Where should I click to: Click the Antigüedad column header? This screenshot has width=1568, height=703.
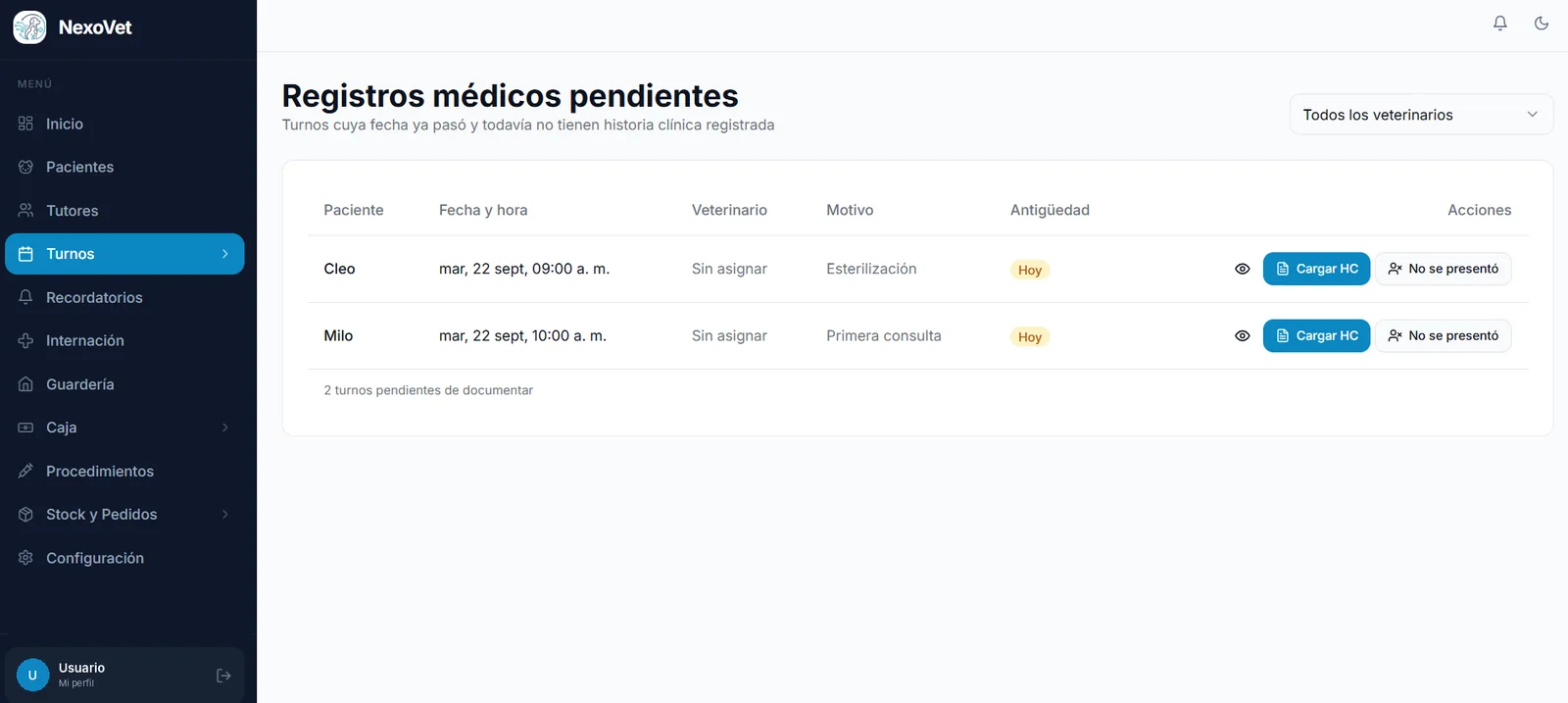click(1050, 210)
